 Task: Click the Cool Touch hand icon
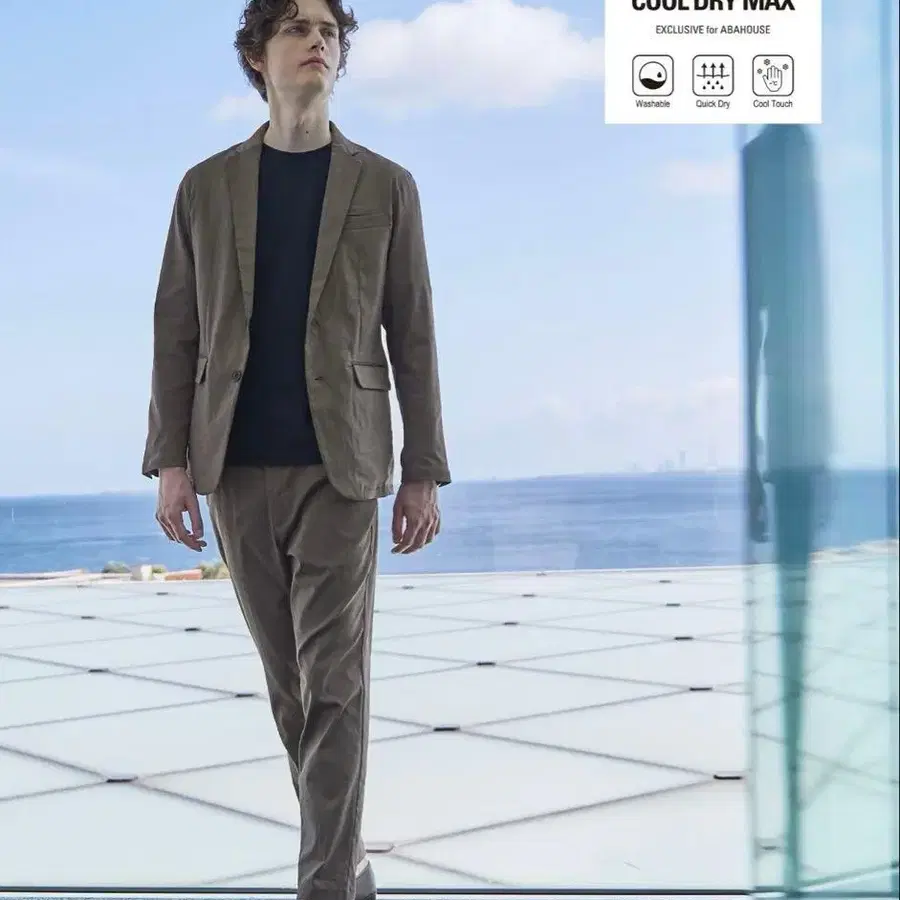tap(772, 75)
